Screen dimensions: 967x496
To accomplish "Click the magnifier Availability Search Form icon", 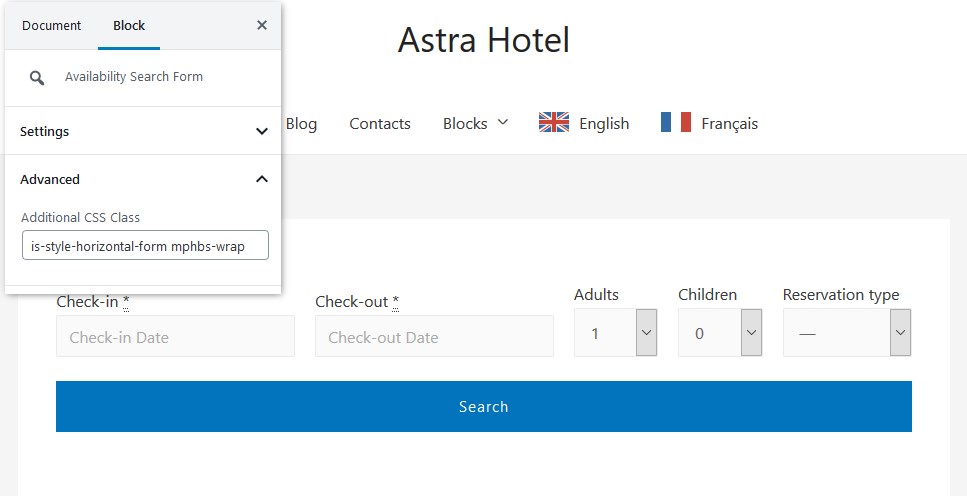I will click(x=37, y=78).
